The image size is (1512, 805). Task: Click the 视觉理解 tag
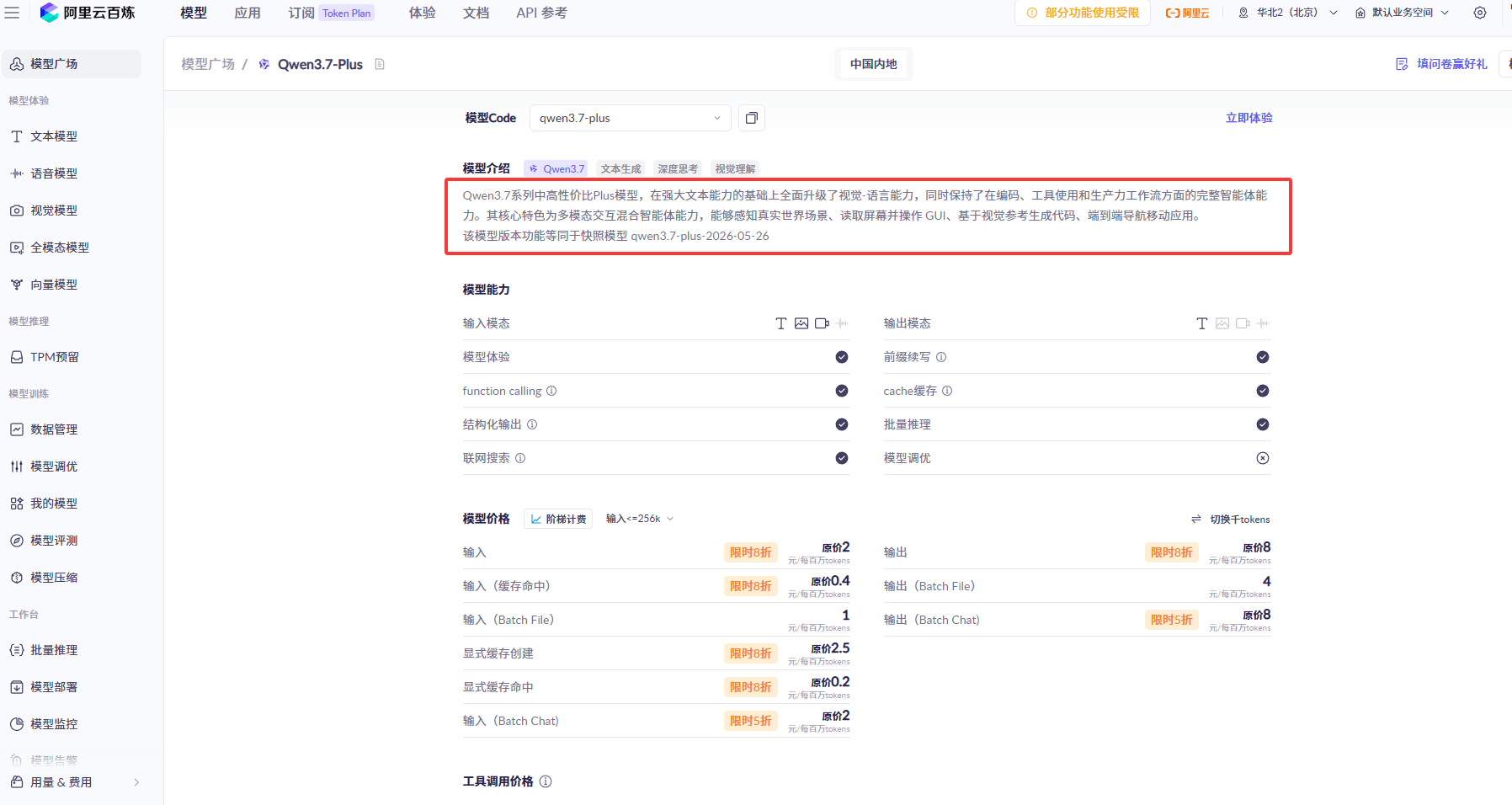pyautogui.click(x=735, y=168)
